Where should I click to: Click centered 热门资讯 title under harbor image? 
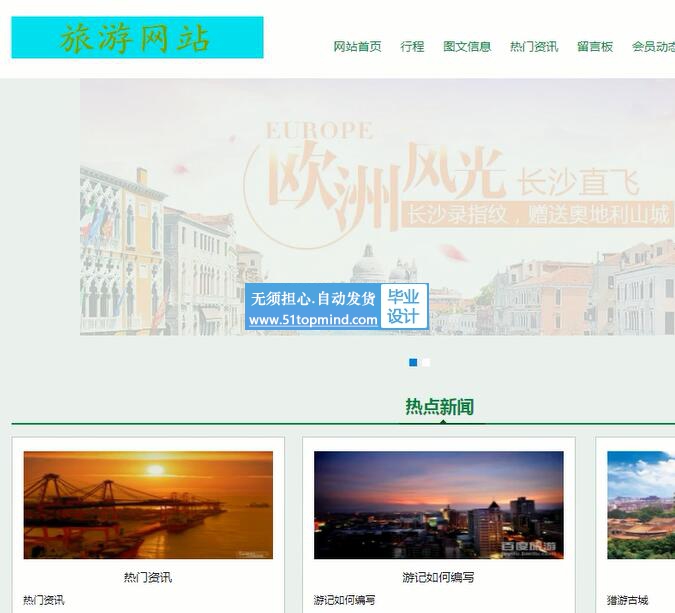coord(148,577)
